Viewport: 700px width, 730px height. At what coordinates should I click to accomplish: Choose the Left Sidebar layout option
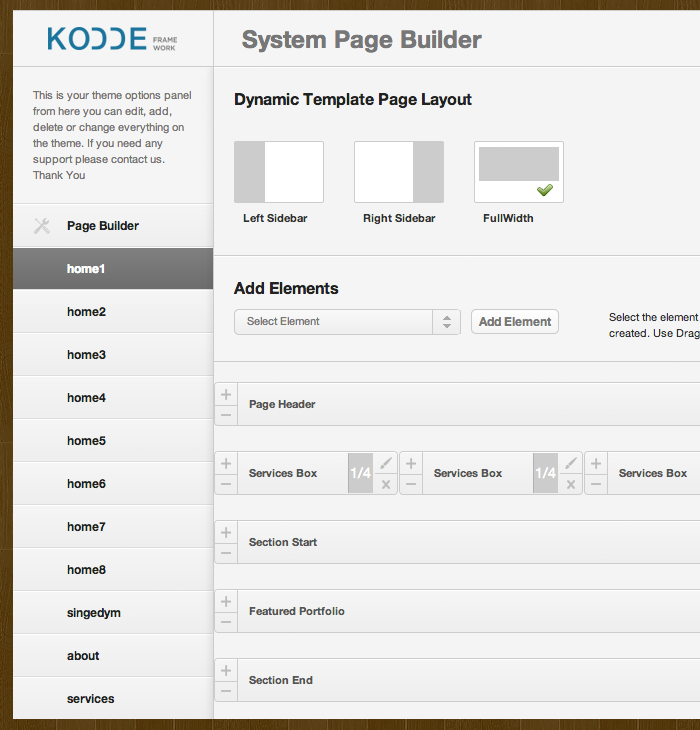pos(278,172)
